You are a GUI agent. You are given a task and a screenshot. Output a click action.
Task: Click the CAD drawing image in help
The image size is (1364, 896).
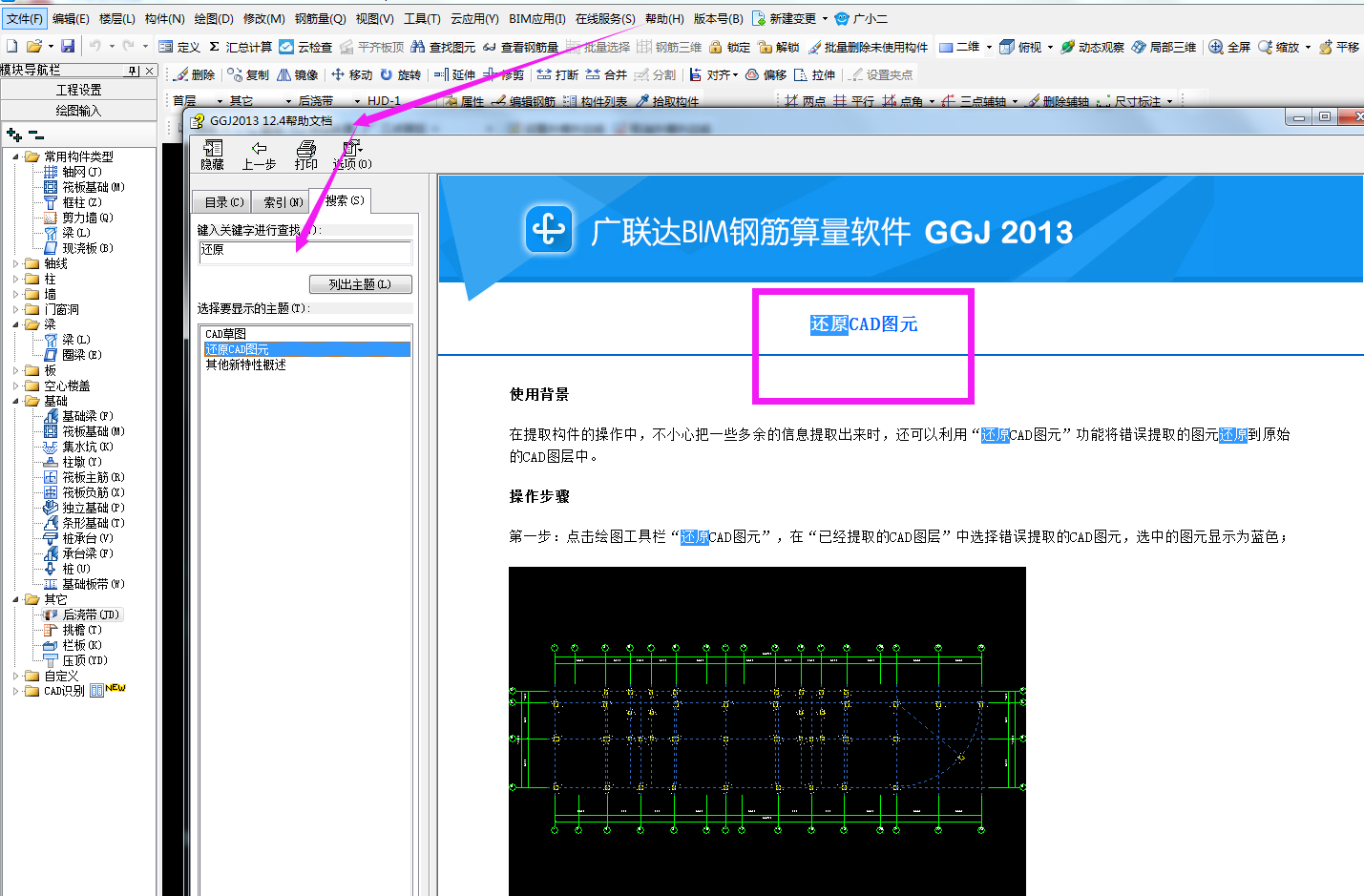(767, 731)
